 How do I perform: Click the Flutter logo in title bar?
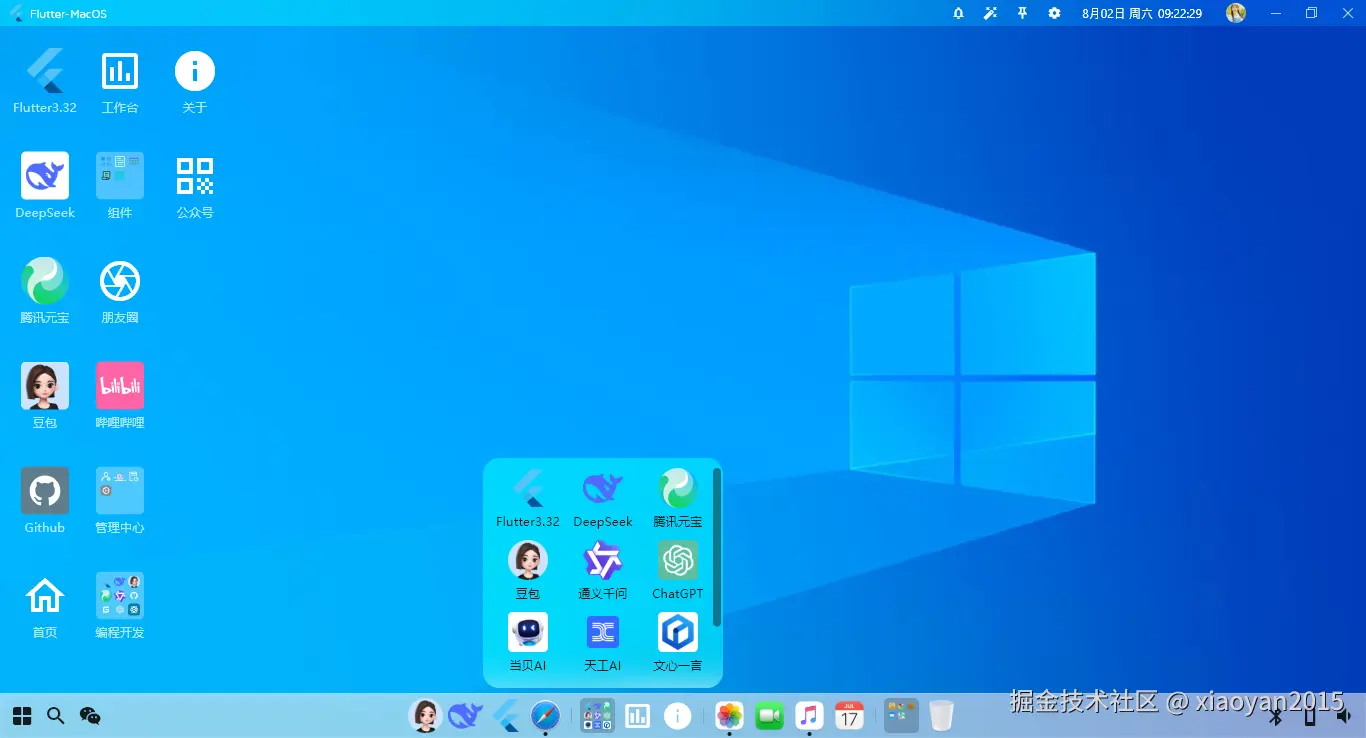(x=16, y=13)
